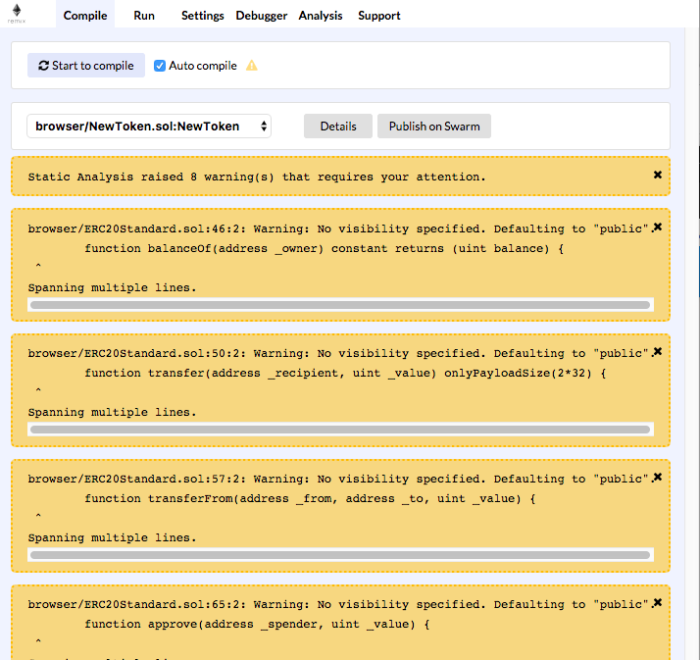700x660 pixels.
Task: Click the balanceOf warning horizontal scrollbar
Action: coord(340,305)
